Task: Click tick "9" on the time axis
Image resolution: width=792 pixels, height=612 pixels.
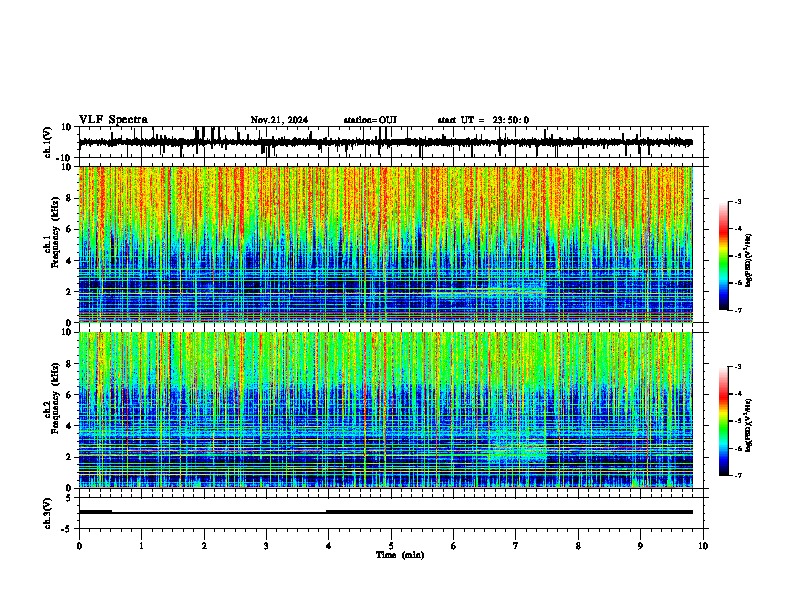Action: (640, 546)
